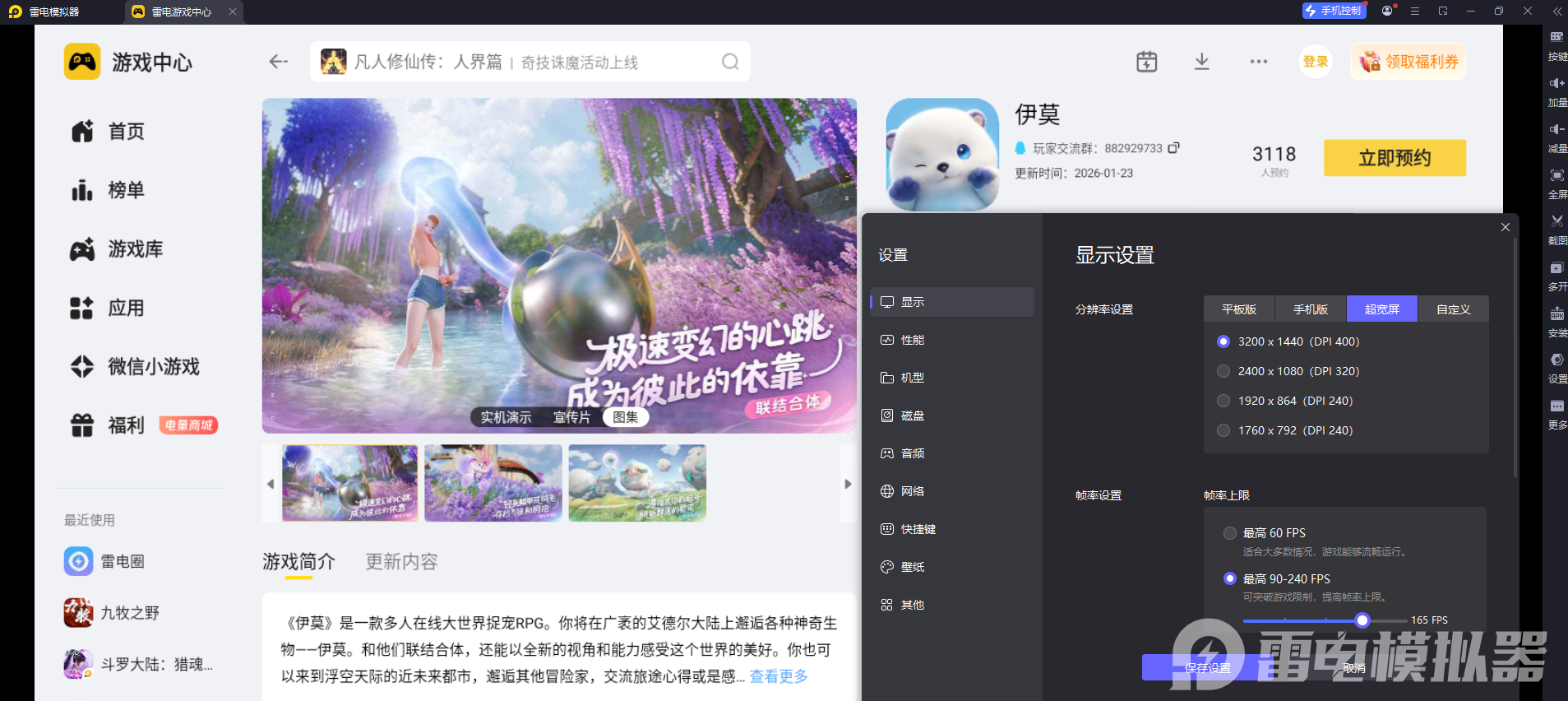Switch to the 游戏简介 tab
Screen dimensions: 1568x701
(298, 562)
